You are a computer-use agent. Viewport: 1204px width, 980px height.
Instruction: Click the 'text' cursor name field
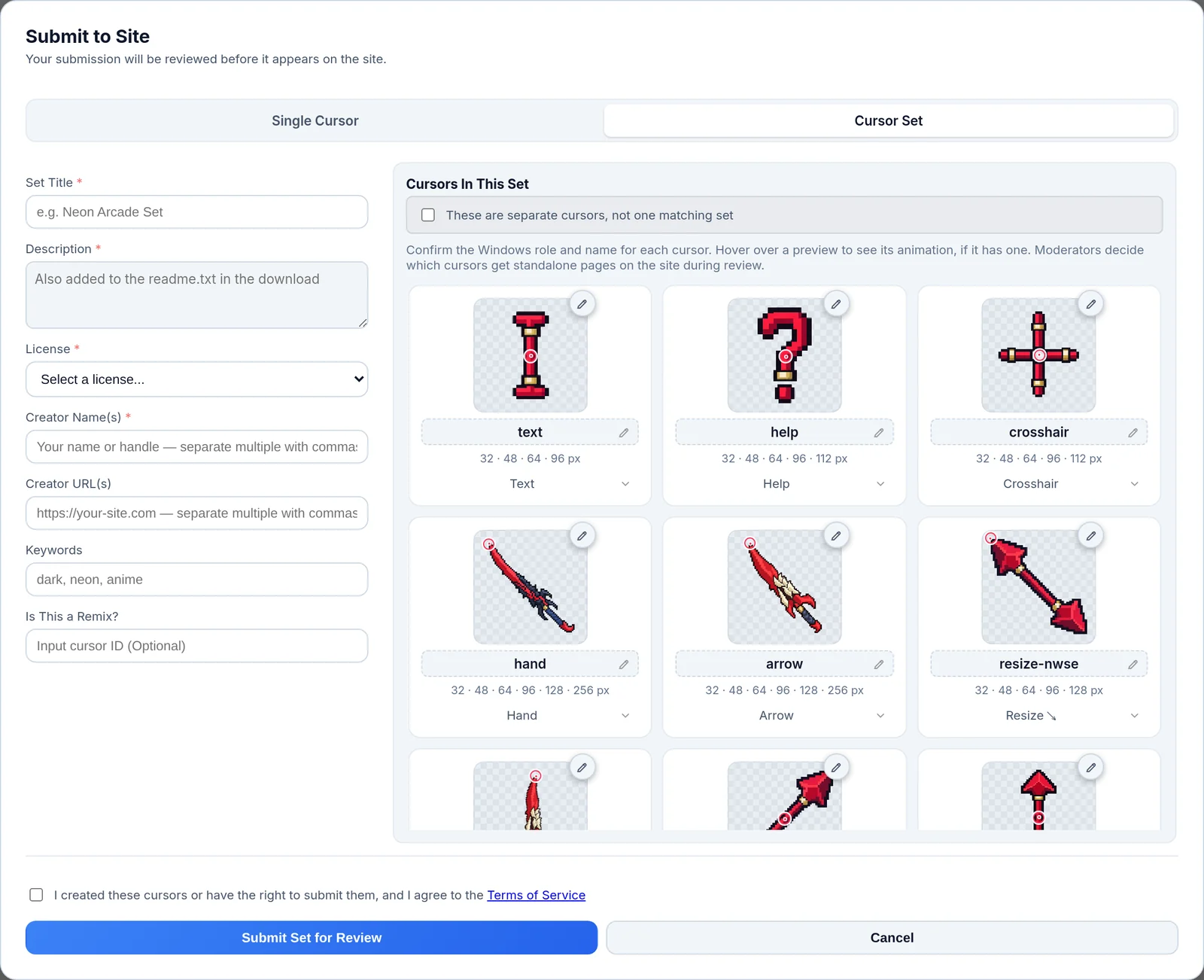(x=530, y=433)
